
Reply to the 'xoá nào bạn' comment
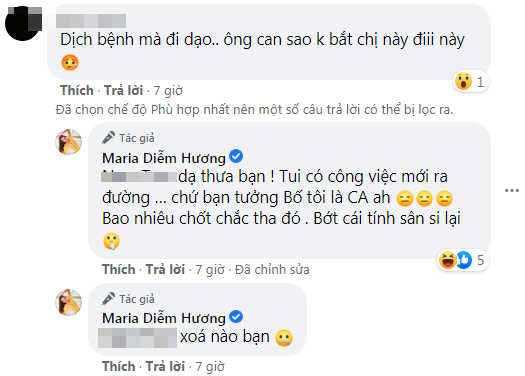(x=165, y=366)
